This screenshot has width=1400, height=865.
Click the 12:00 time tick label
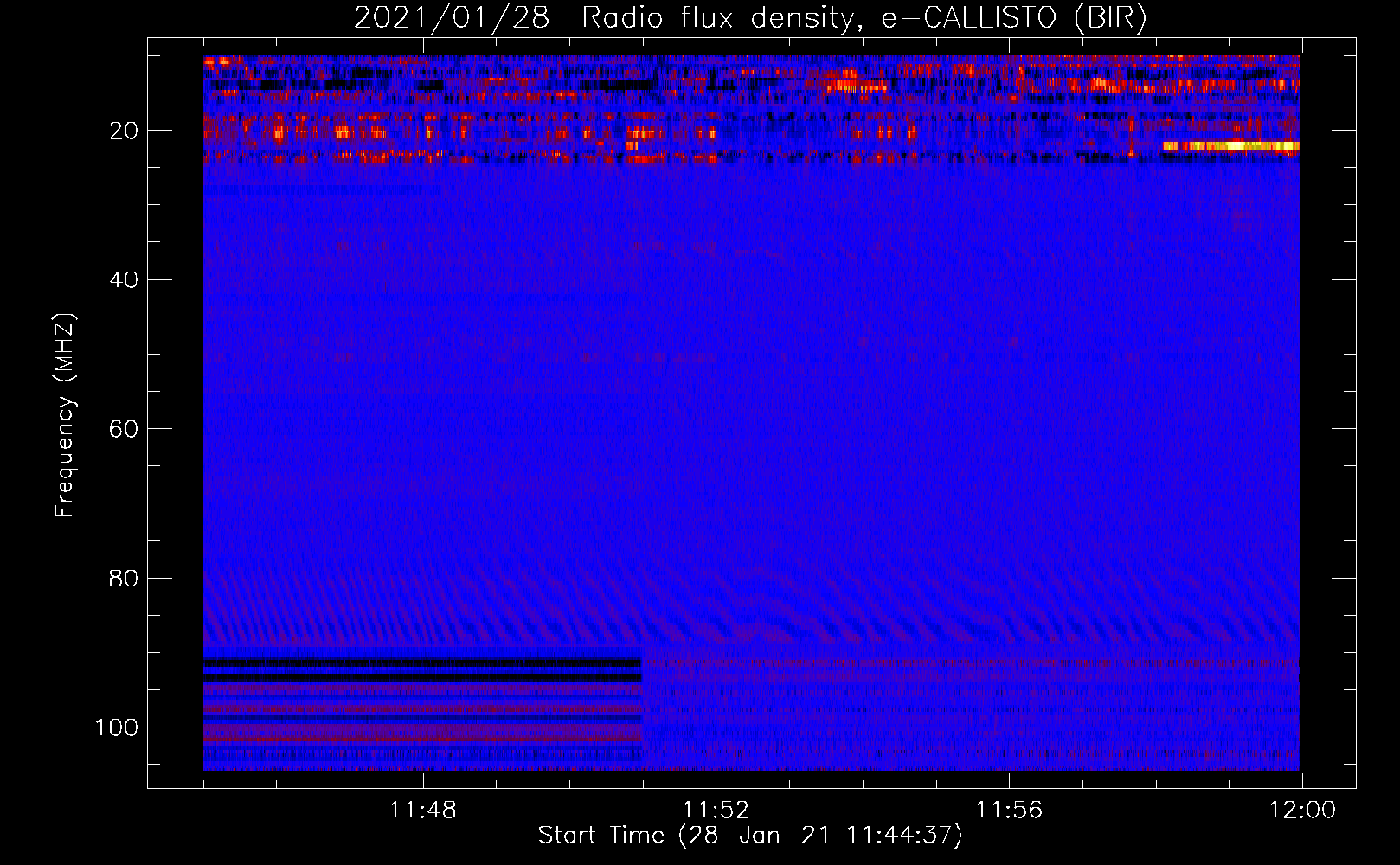point(1302,811)
